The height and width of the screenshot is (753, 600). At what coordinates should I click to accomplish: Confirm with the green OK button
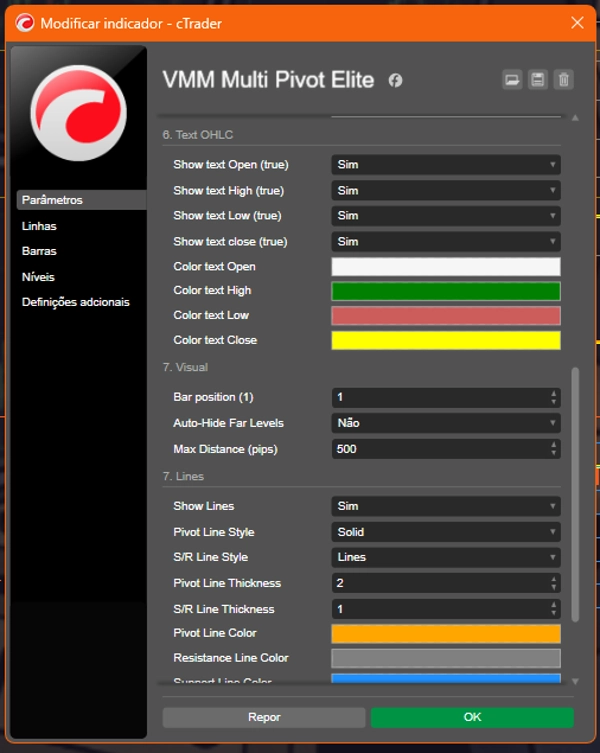(472, 717)
